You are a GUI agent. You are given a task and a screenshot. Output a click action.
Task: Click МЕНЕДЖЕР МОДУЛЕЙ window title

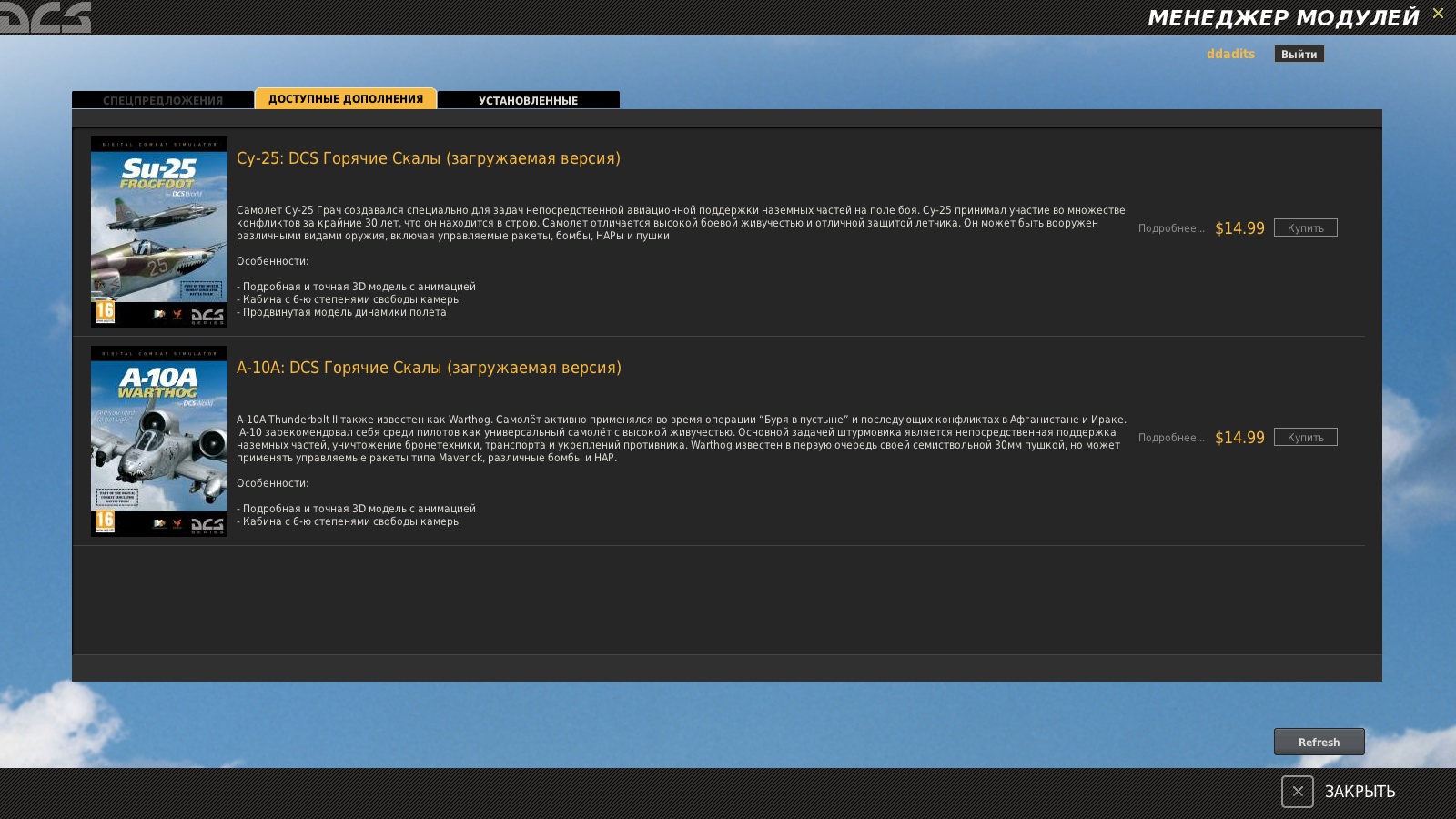(x=1283, y=17)
